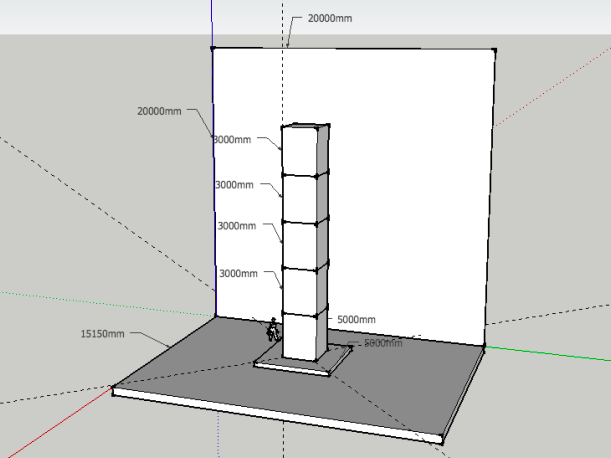The image size is (611, 458).
Task: Select the 20000mm dimension on wall's left edge
Action: [159, 111]
